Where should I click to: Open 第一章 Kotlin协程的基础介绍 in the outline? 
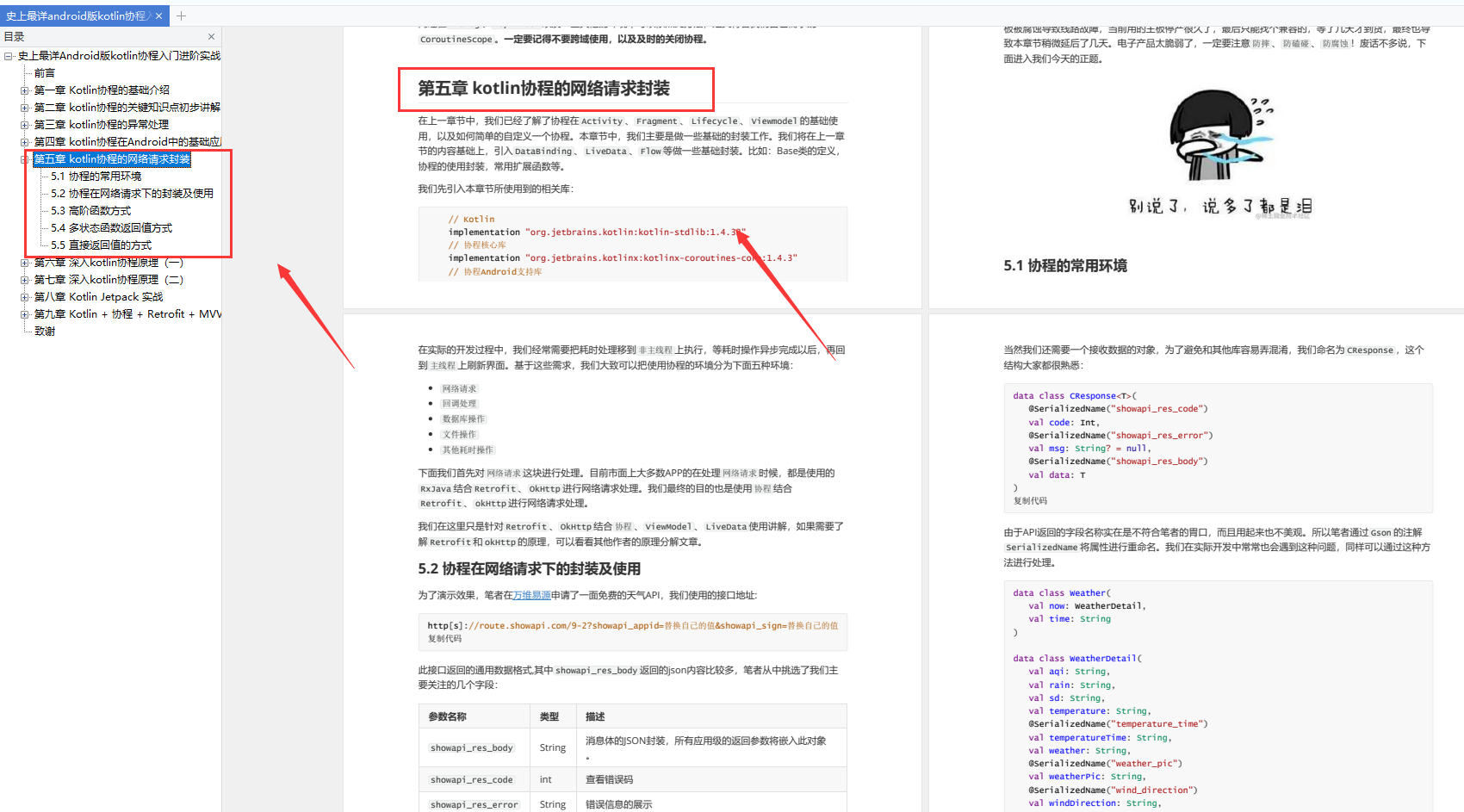click(x=102, y=90)
